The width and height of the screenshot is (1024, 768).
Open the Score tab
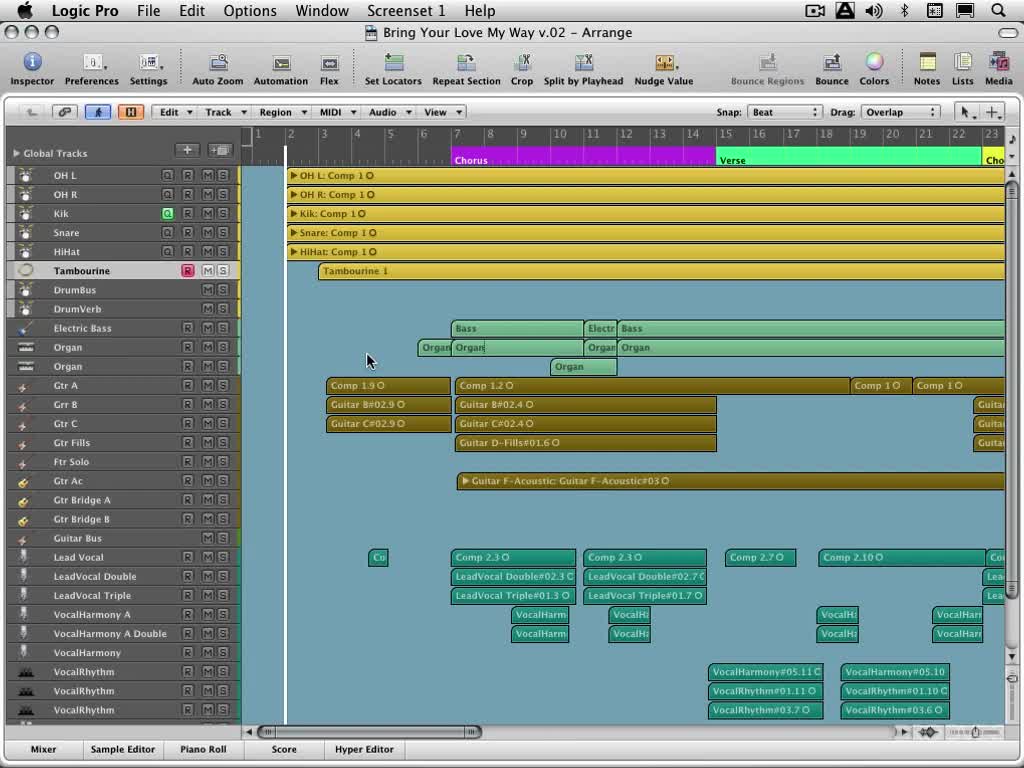point(284,749)
